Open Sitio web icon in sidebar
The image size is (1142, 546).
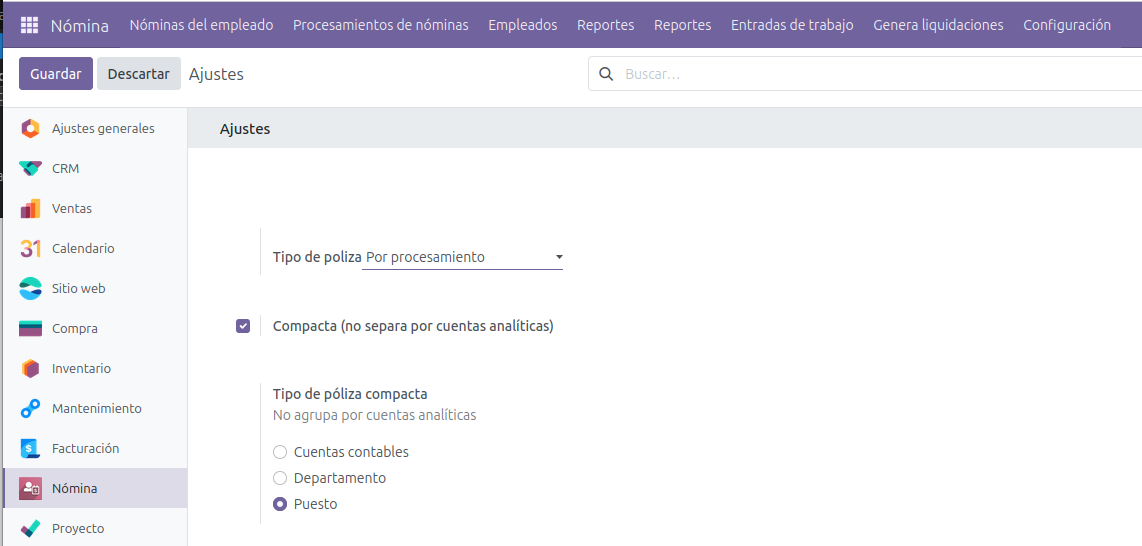click(x=31, y=288)
